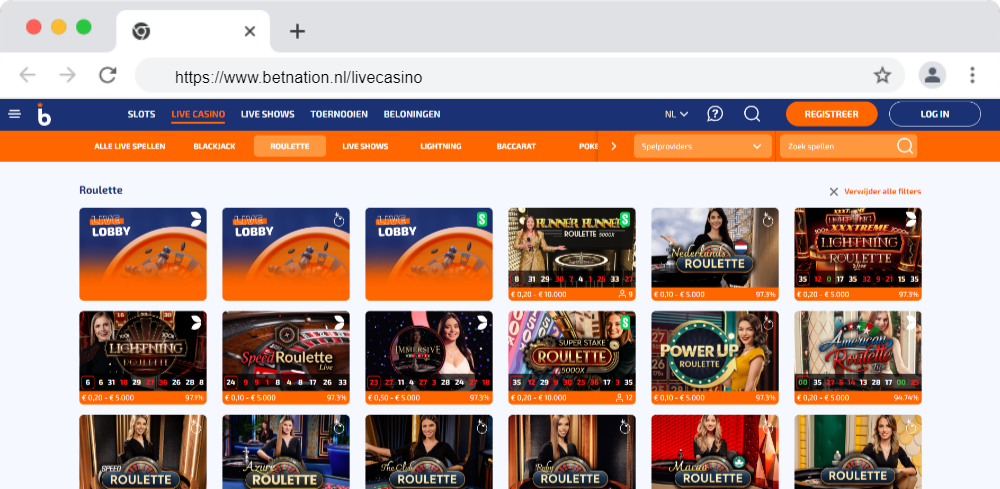
Task: Click provider badge on Speed Roulette Live tile
Action: click(x=339, y=323)
